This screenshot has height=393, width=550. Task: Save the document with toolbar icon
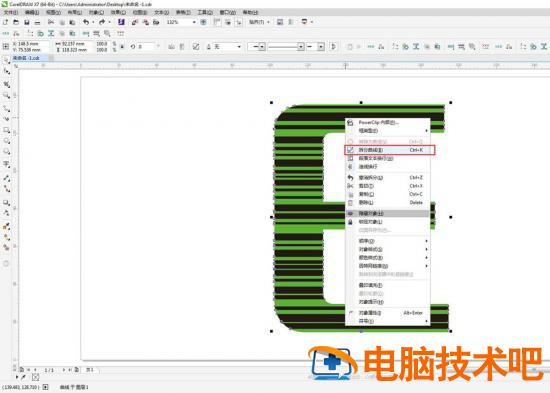point(27,22)
